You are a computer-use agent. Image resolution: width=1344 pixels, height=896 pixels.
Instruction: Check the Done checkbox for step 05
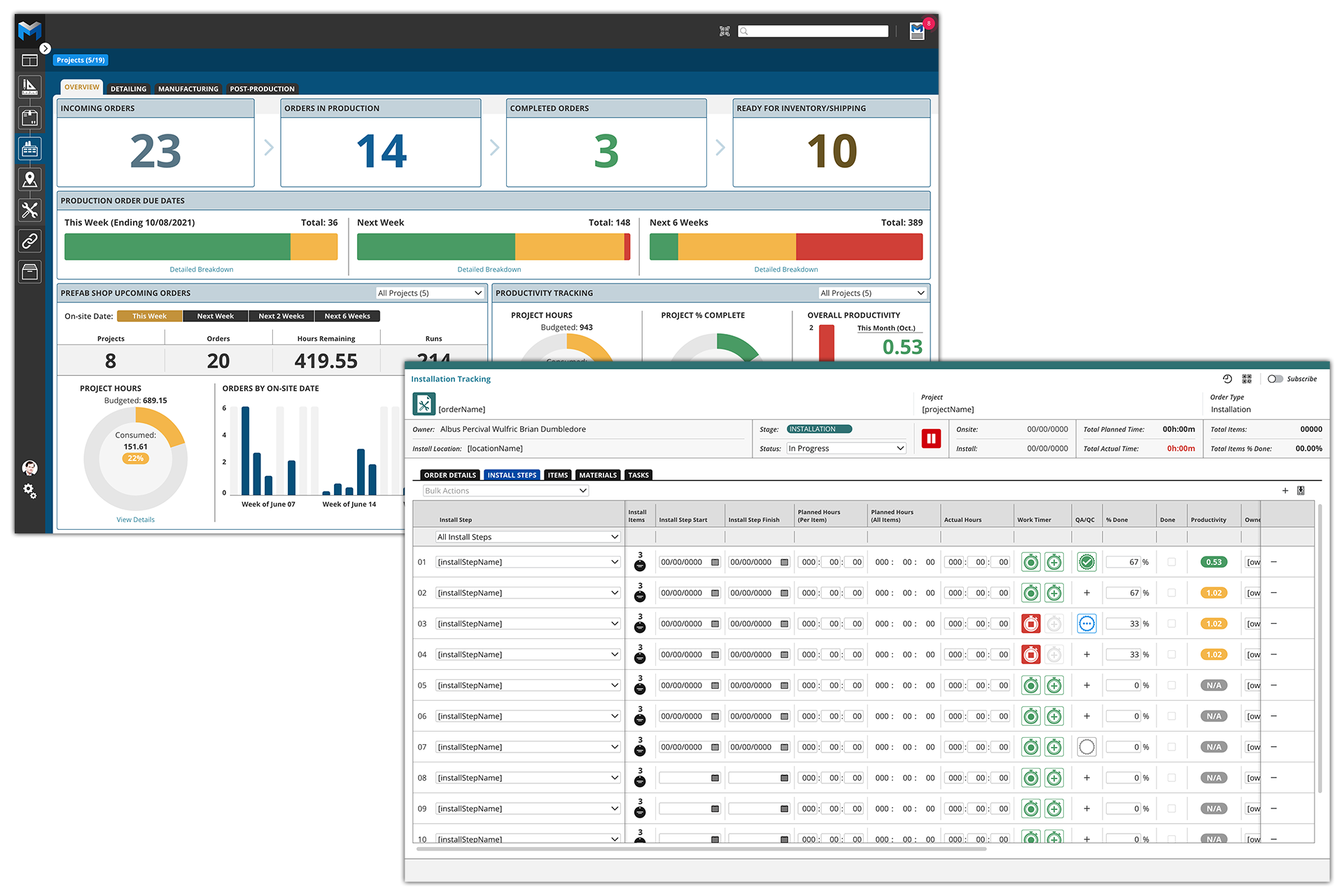tap(1172, 685)
